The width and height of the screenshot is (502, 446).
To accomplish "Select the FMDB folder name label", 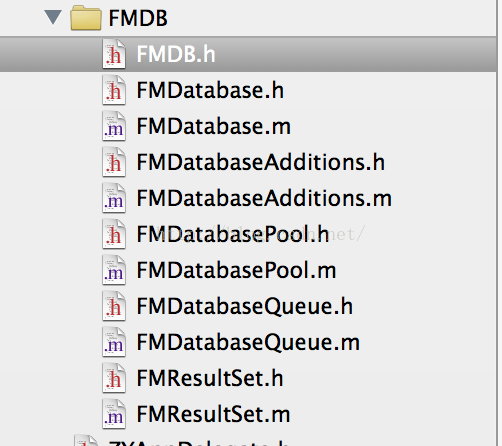I will click(138, 18).
